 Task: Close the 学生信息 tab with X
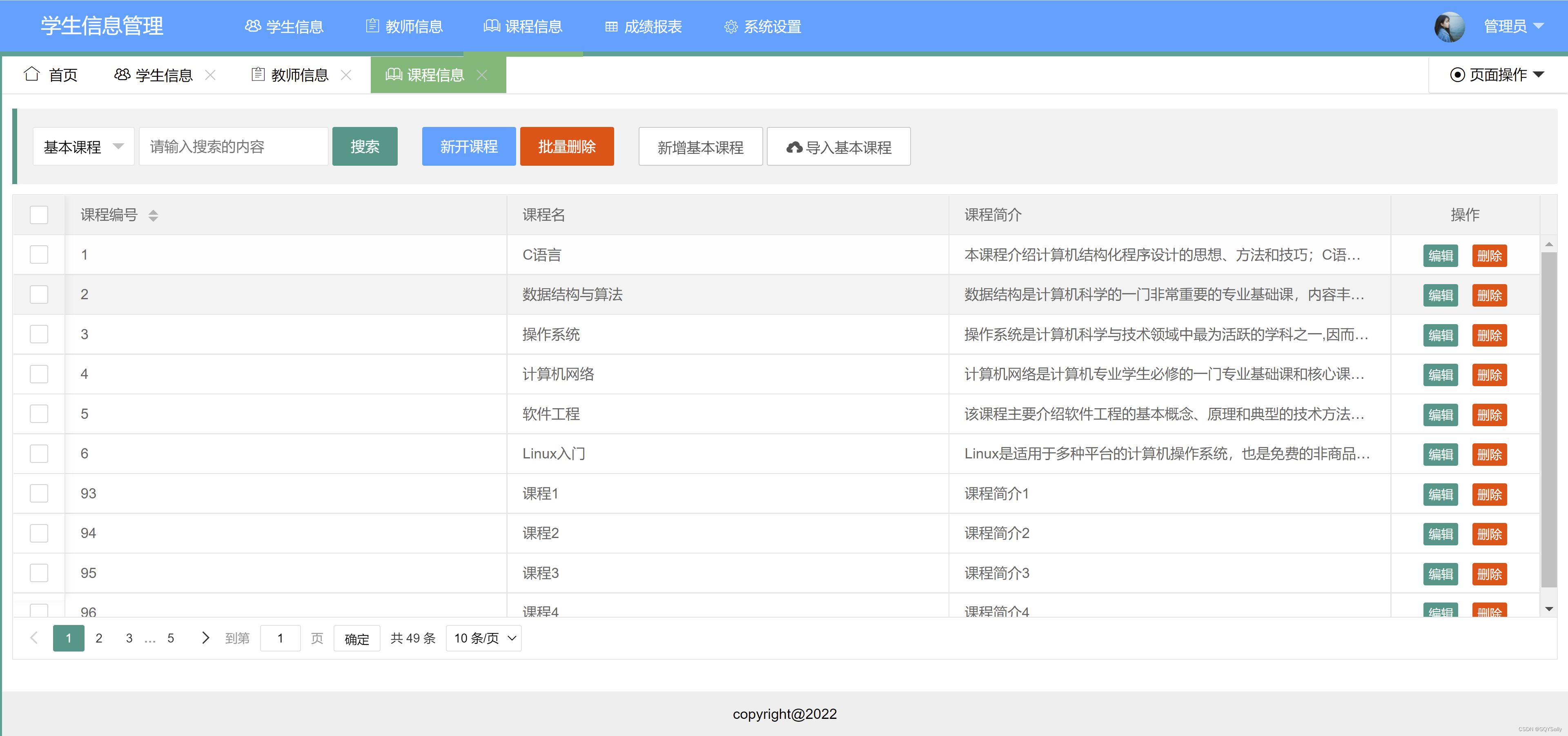tap(211, 75)
